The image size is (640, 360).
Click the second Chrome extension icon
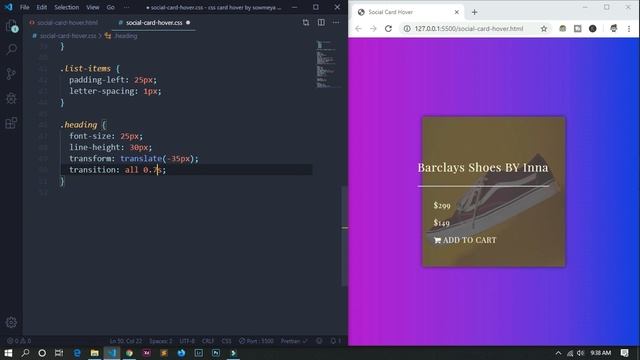tap(578, 29)
